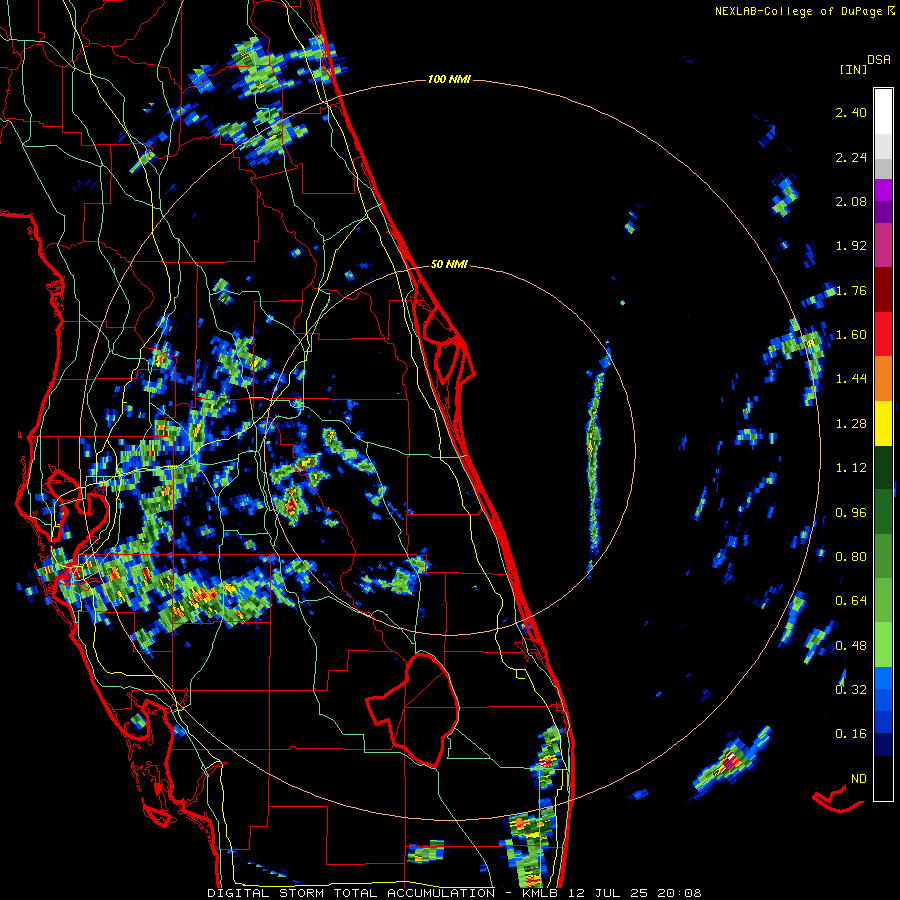Click the [IN] units label
This screenshot has height=900, width=900.
(x=853, y=69)
